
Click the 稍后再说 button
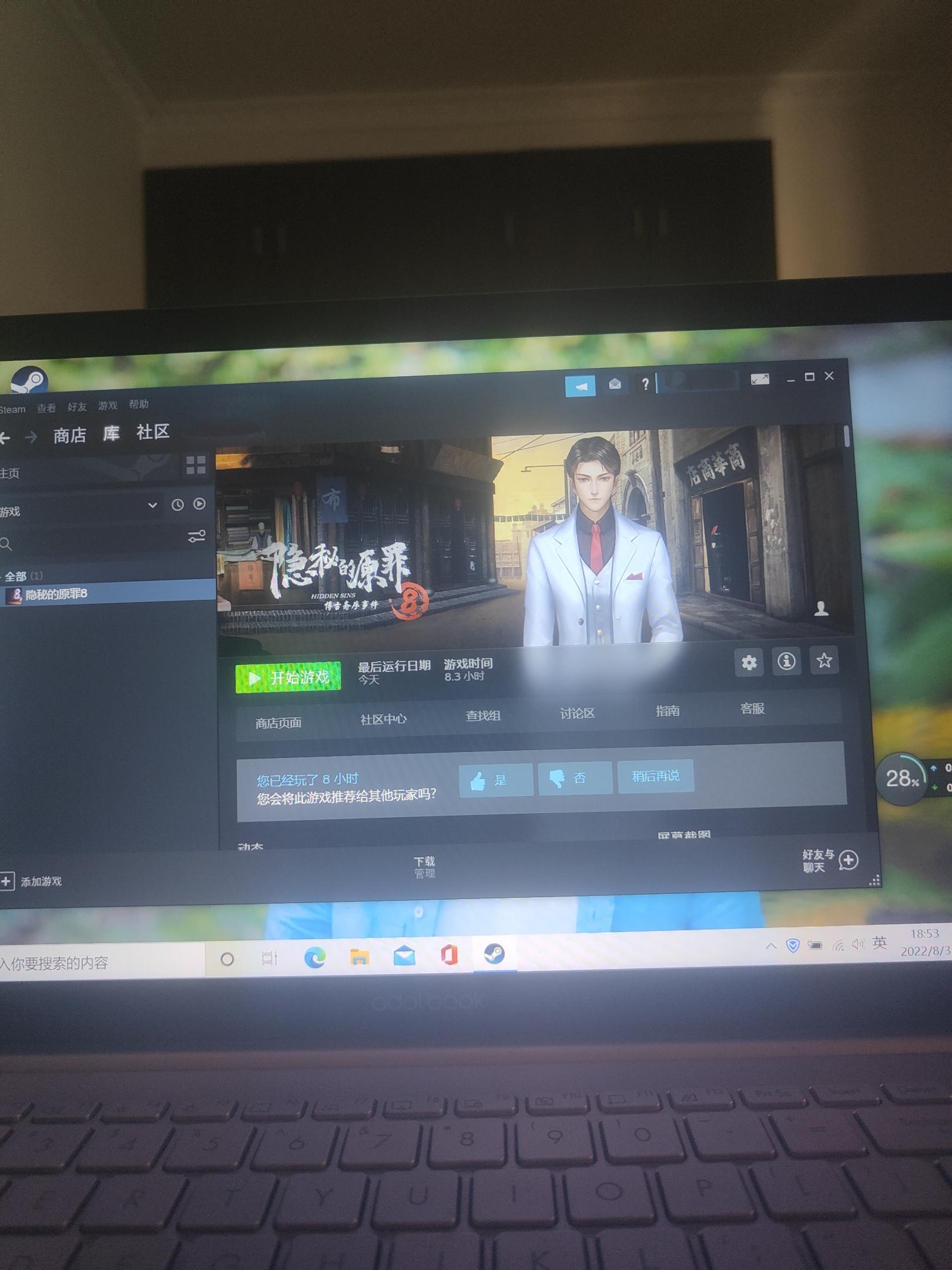click(656, 776)
